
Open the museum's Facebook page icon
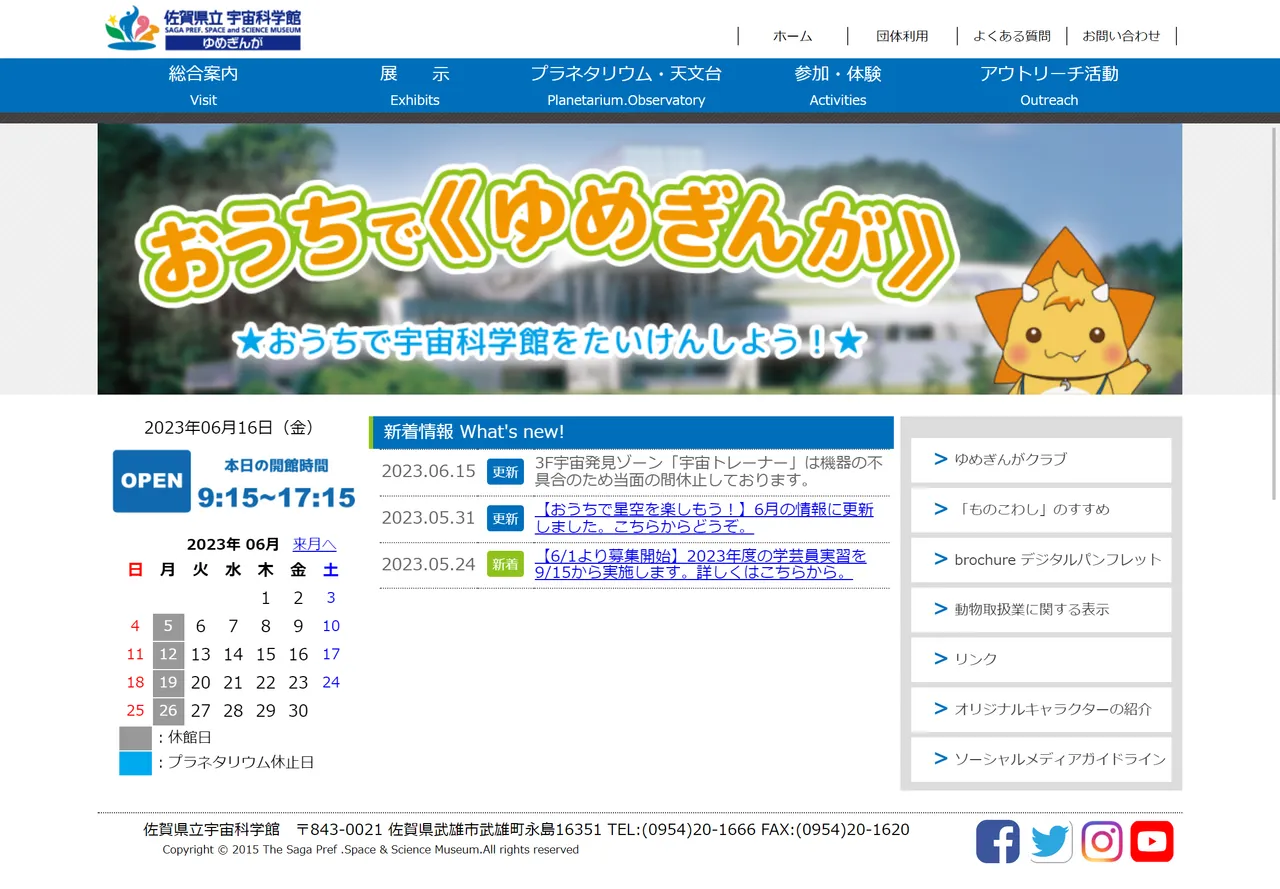pos(998,842)
